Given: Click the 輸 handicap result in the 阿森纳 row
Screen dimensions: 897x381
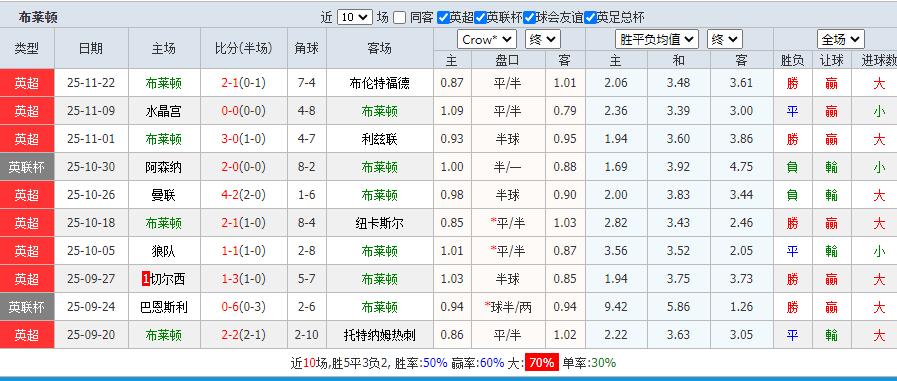Looking at the screenshot, I should tap(831, 167).
